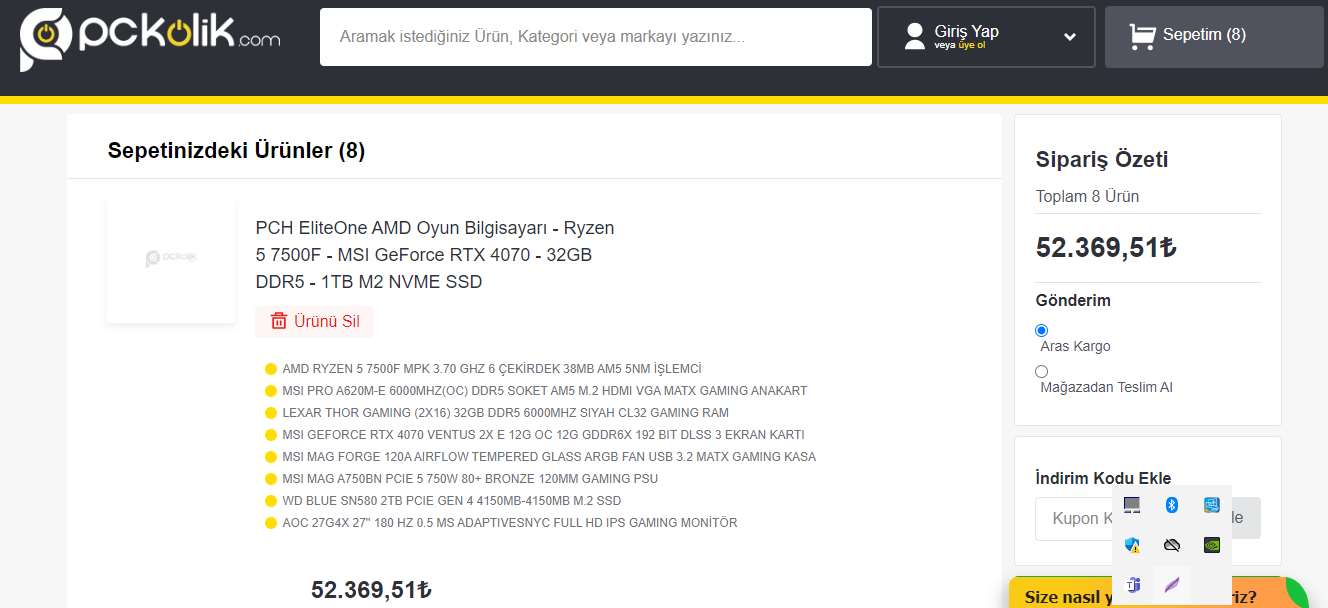
Task: Click the İndirim Kodu Ekle heading
Action: pyautogui.click(x=1103, y=478)
